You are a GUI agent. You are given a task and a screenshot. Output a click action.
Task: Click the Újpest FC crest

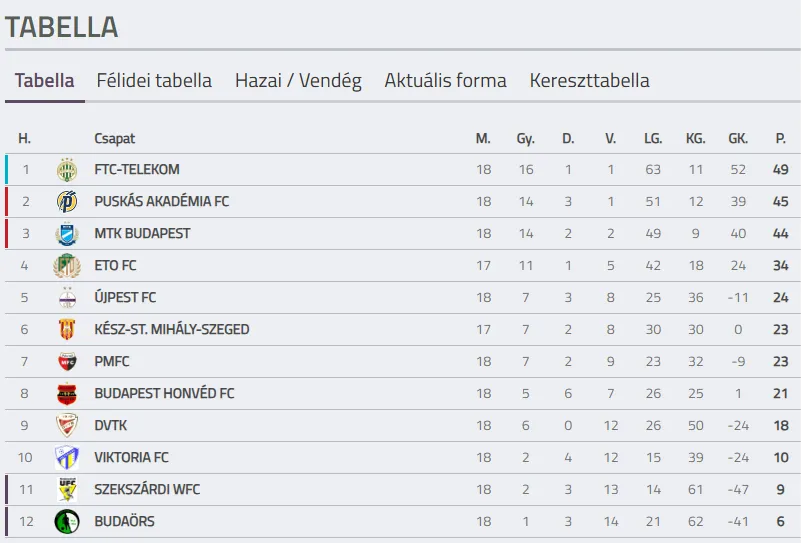click(x=67, y=298)
